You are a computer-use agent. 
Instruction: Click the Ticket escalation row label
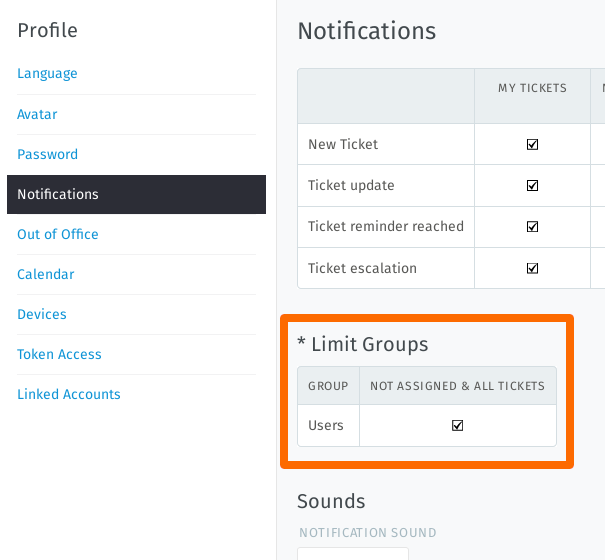[x=362, y=268]
